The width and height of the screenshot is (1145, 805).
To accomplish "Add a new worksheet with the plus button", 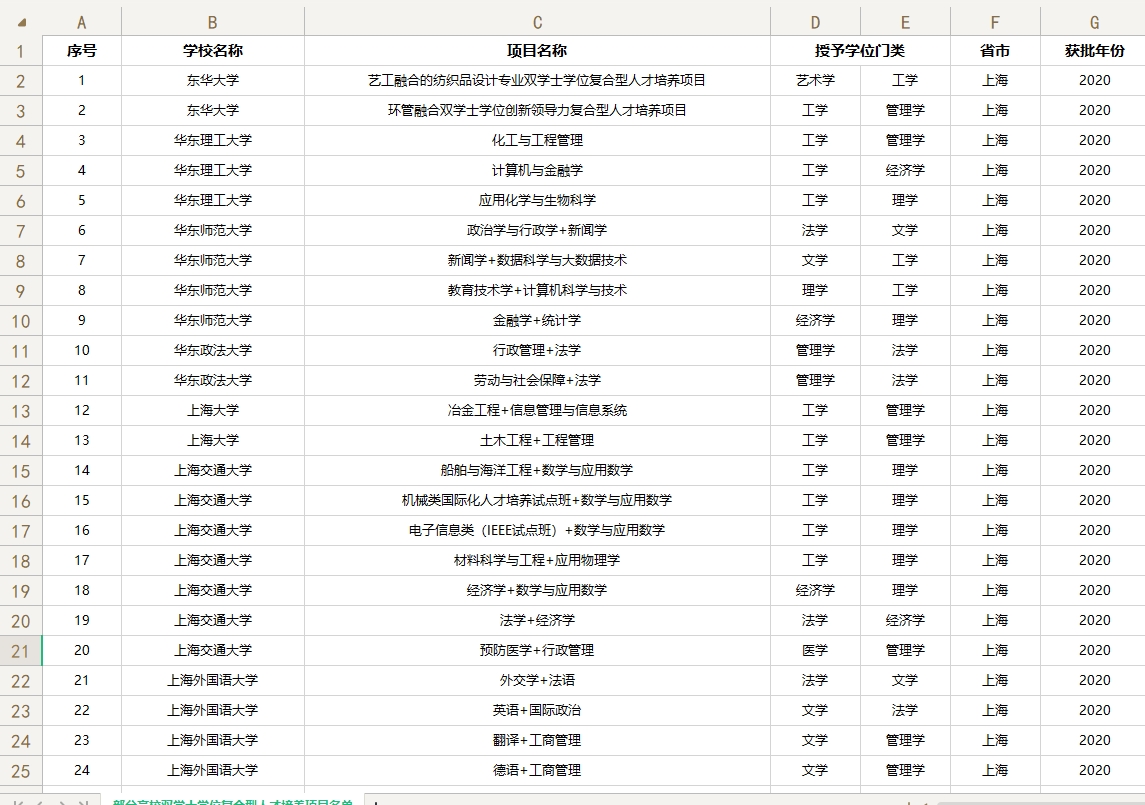I will coord(375,801).
